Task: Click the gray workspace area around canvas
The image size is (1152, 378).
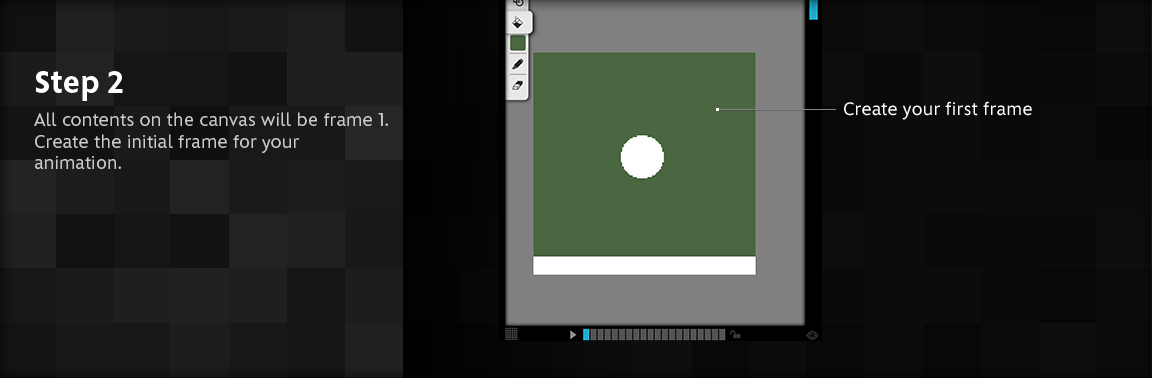Action: (x=780, y=184)
